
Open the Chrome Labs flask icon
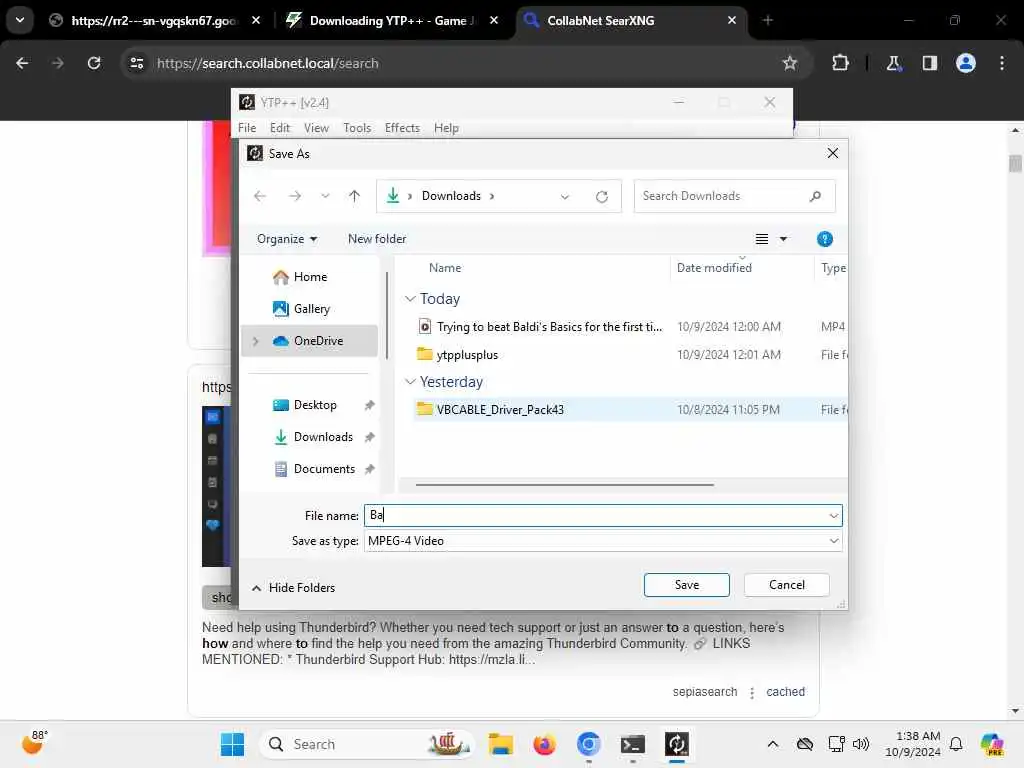893,63
